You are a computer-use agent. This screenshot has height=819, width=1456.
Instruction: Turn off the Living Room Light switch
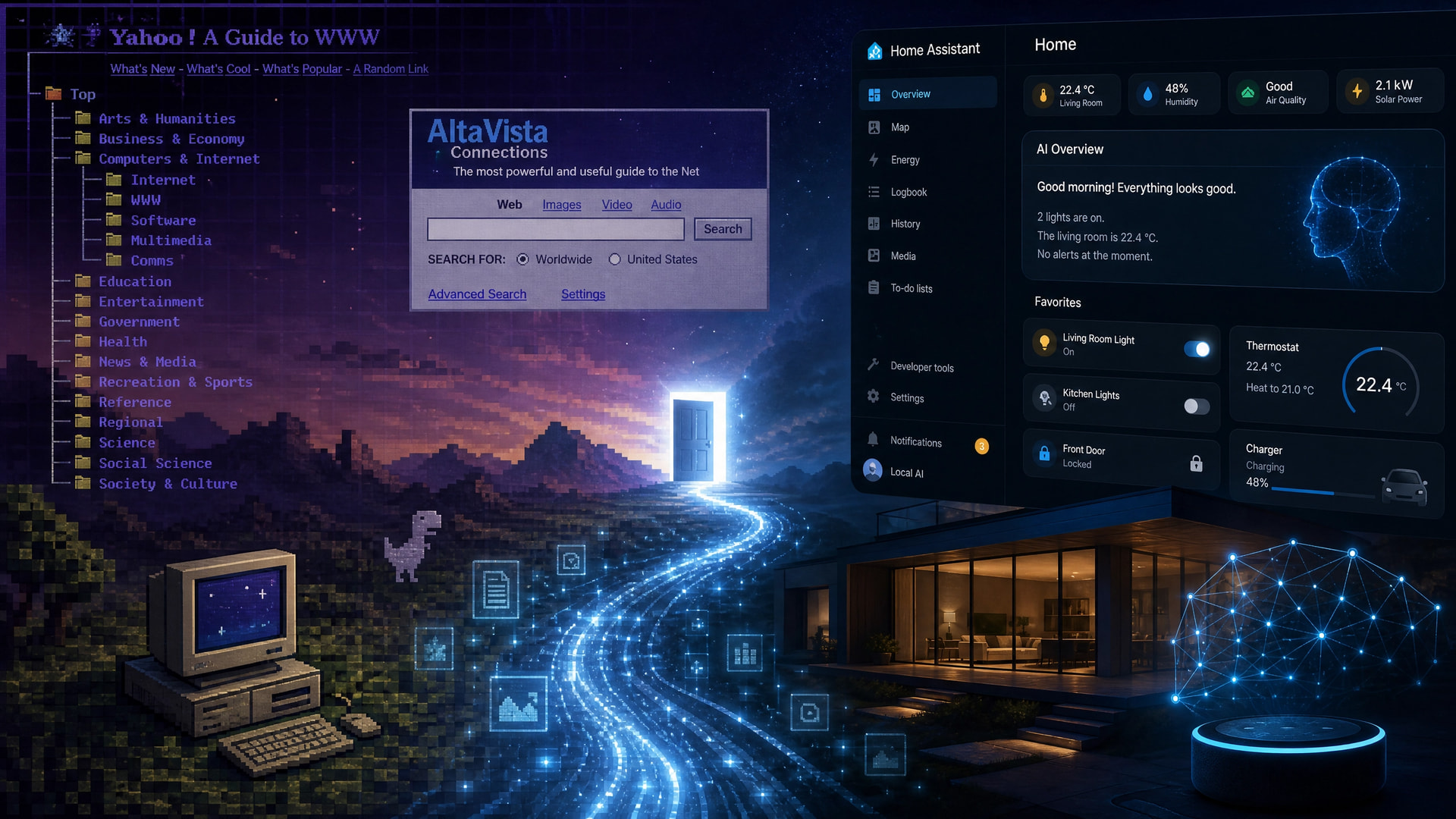click(1197, 349)
